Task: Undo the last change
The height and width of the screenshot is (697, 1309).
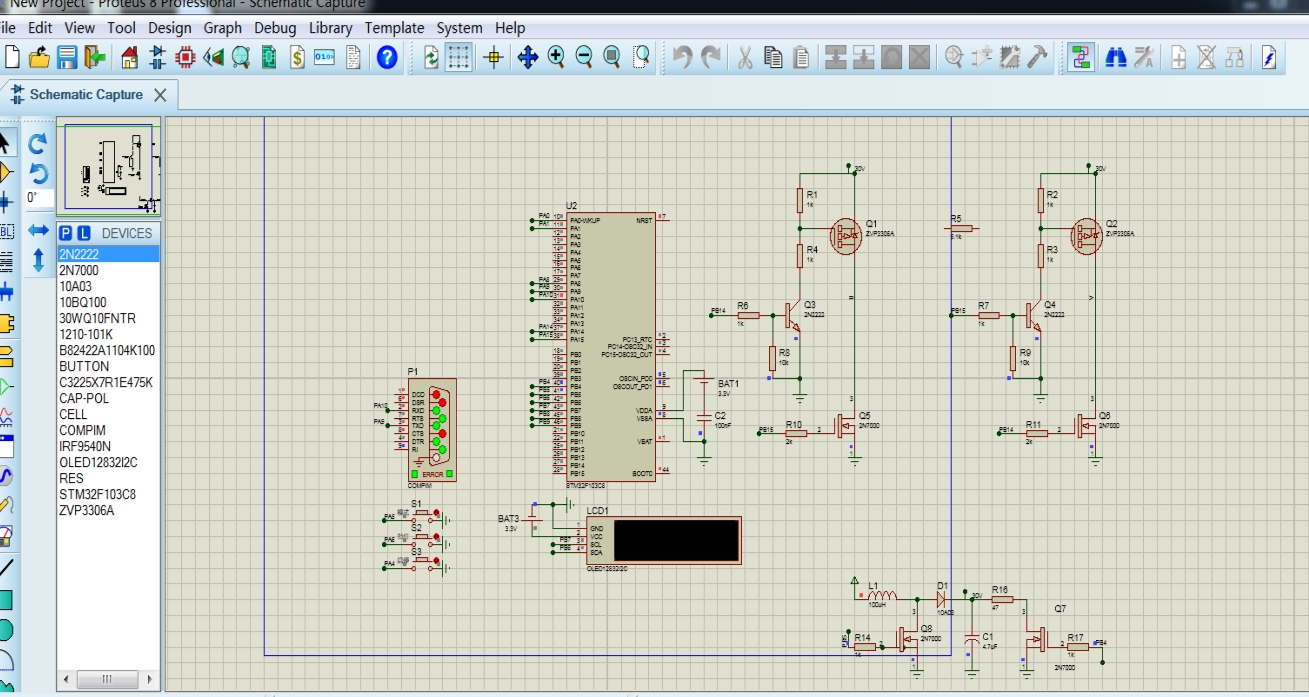Action: pos(682,57)
